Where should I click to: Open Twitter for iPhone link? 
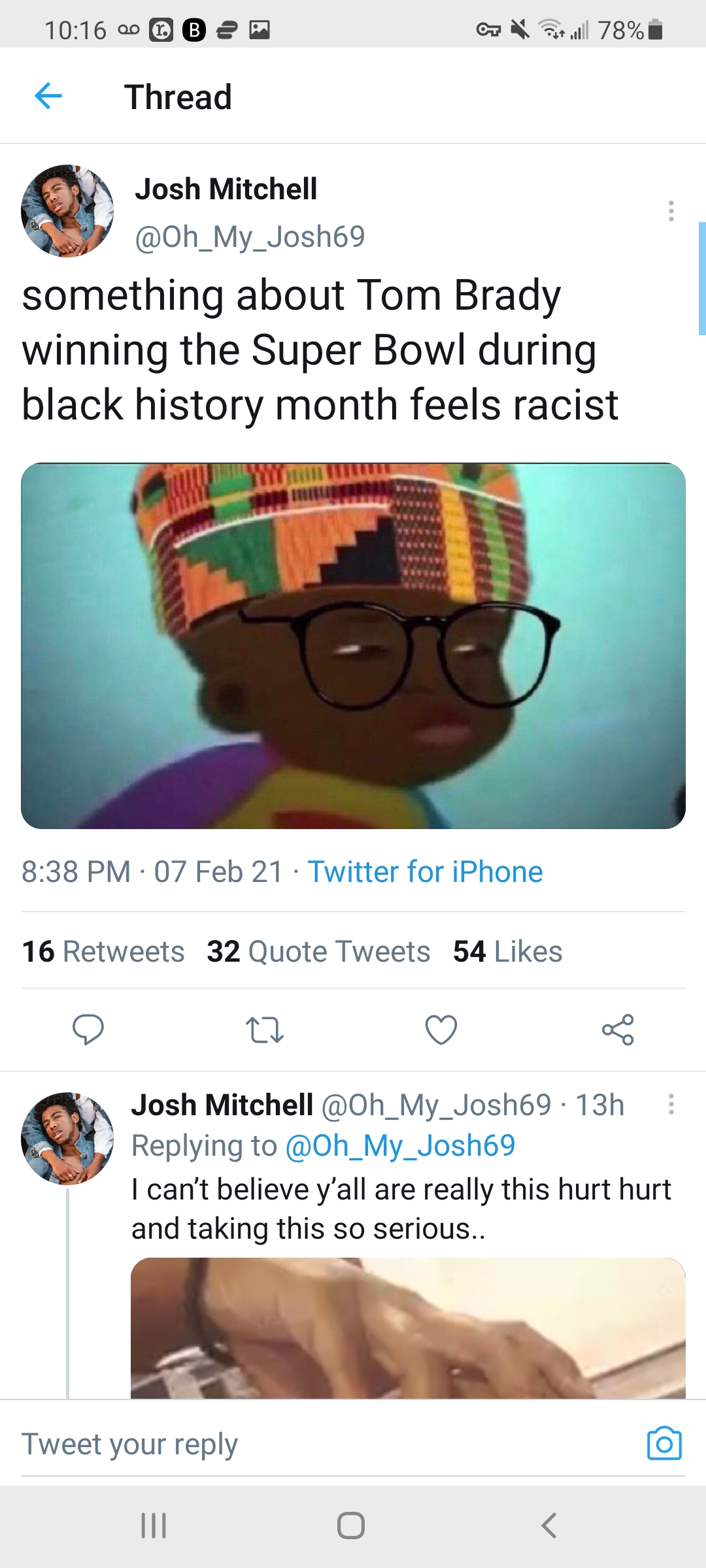(425, 872)
